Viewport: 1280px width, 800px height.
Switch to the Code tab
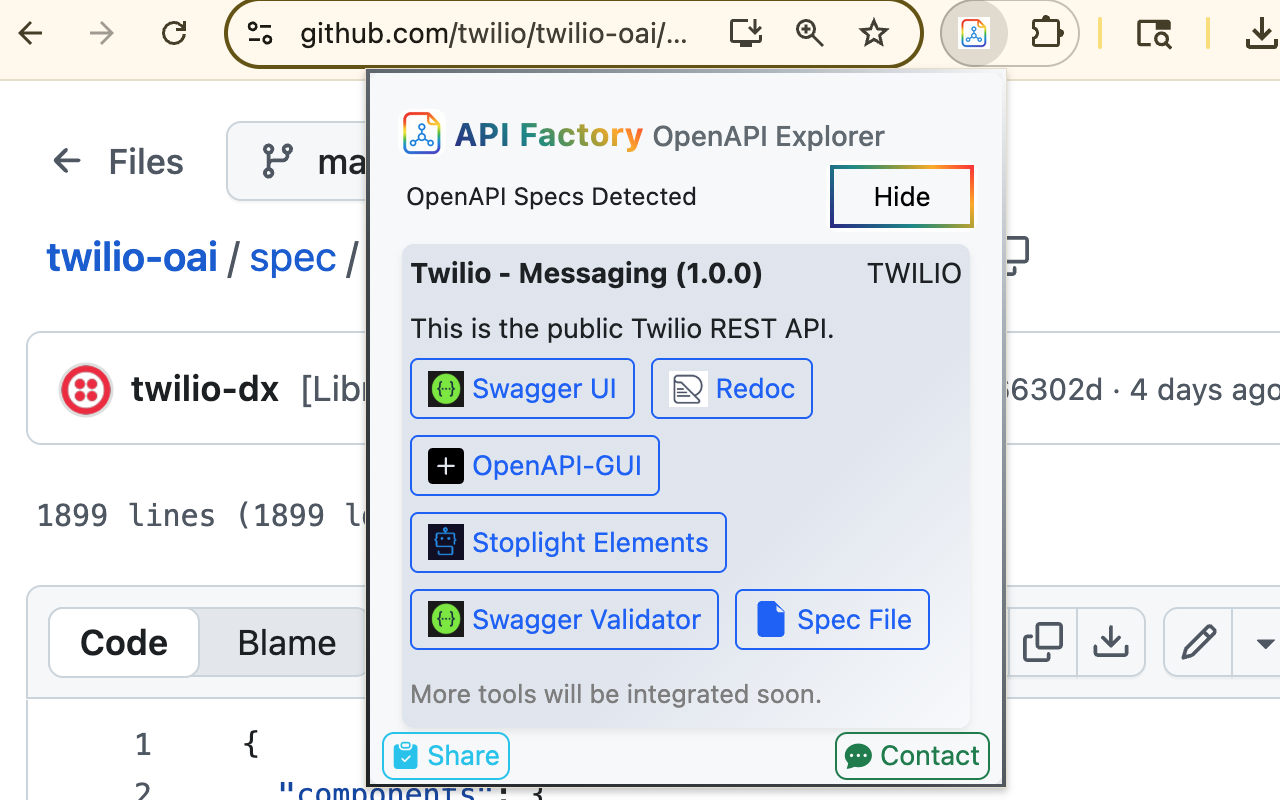pyautogui.click(x=124, y=643)
